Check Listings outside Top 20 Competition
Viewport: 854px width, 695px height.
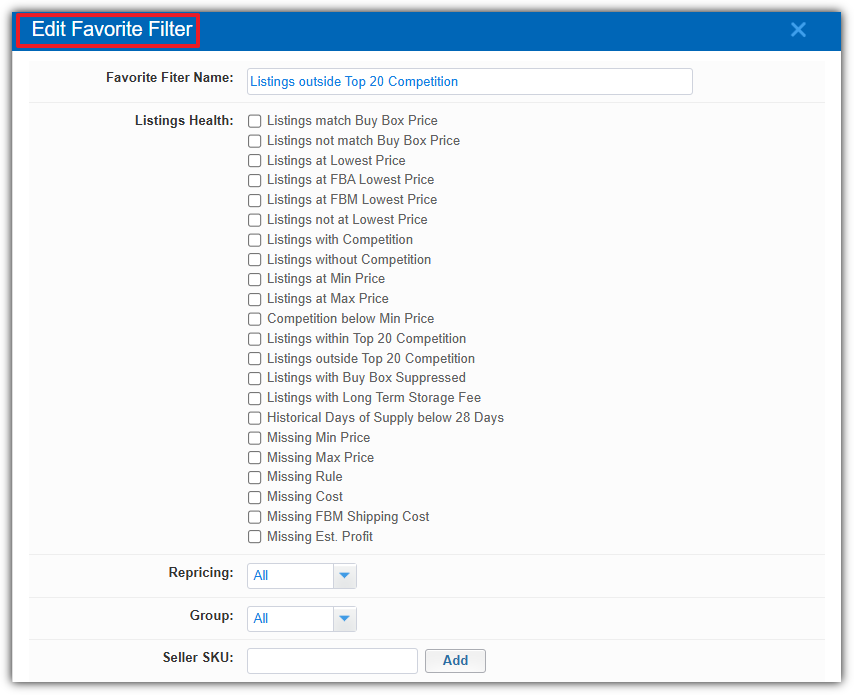pyautogui.click(x=254, y=359)
